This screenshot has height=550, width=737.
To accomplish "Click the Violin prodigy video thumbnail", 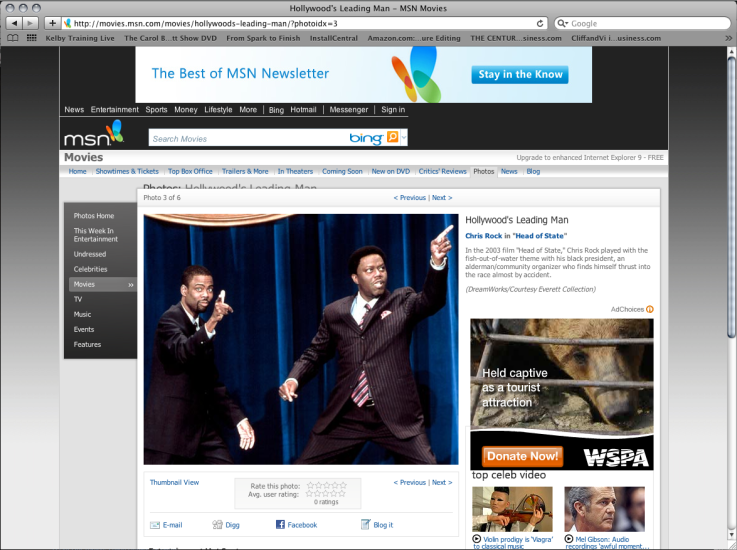I will [512, 510].
